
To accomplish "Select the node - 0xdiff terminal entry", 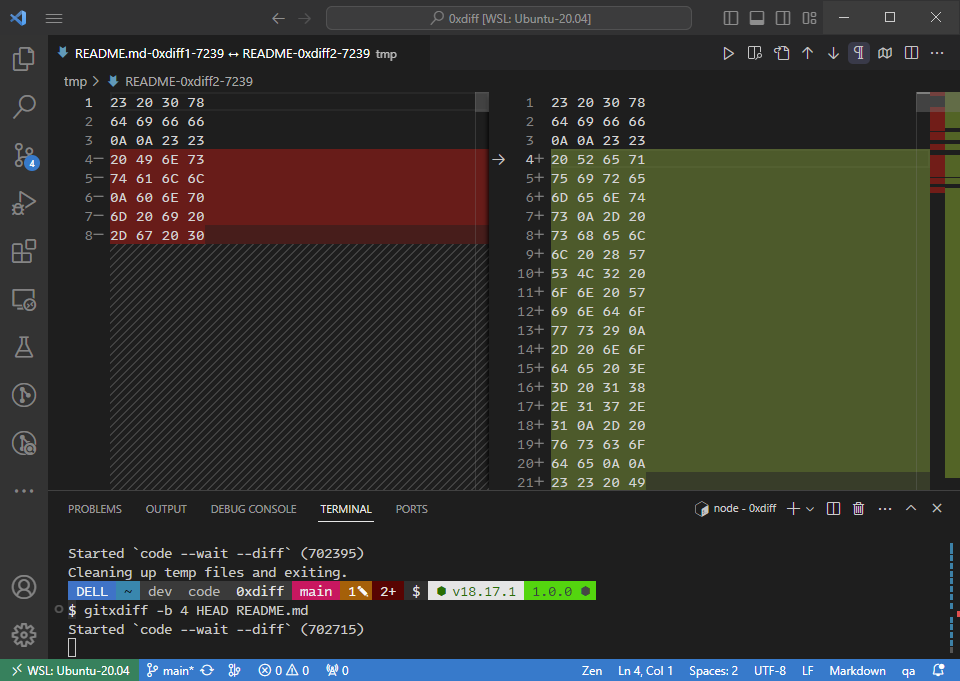I will tap(736, 508).
